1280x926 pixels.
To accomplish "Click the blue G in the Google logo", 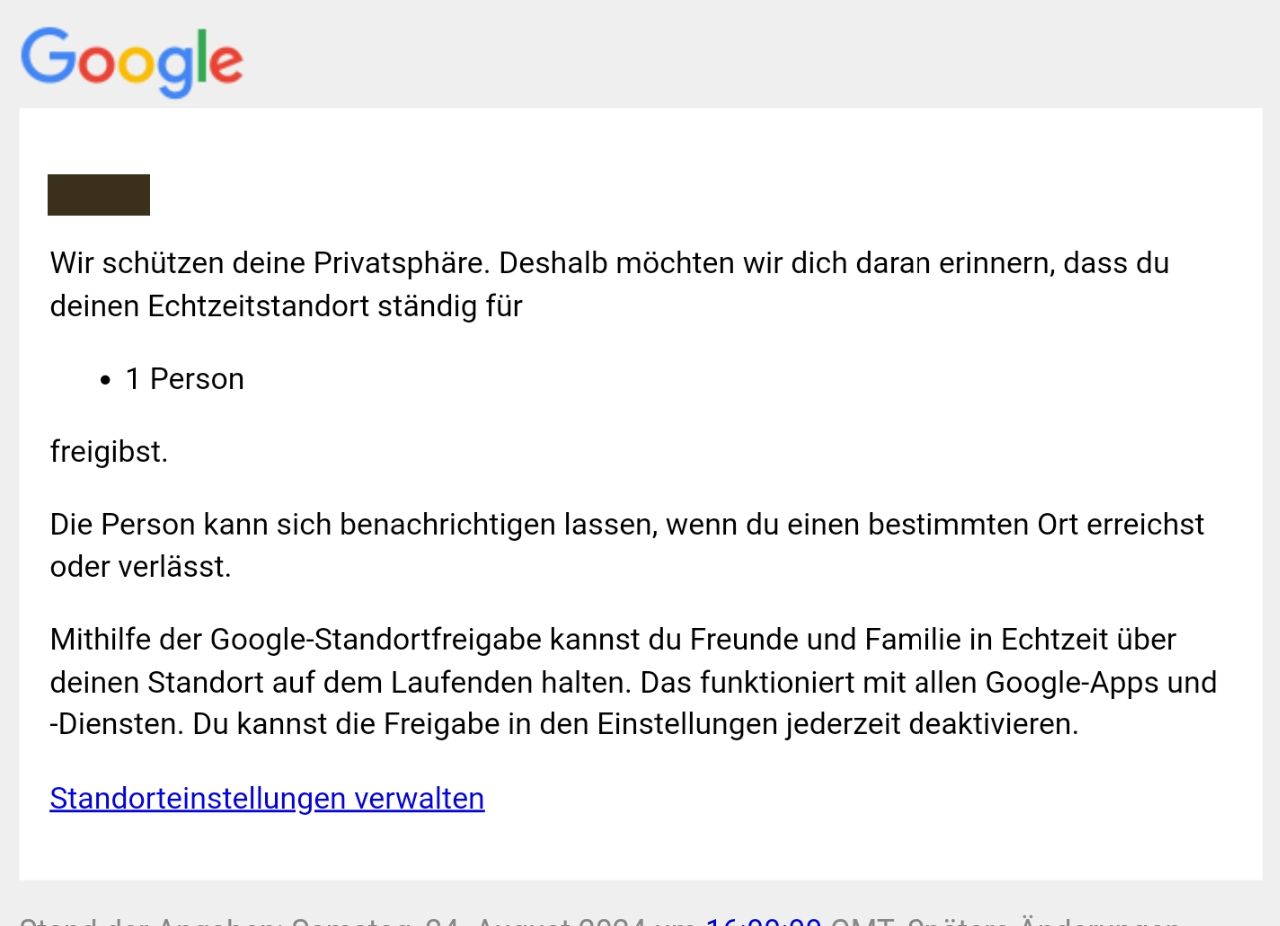I will coord(47,56).
